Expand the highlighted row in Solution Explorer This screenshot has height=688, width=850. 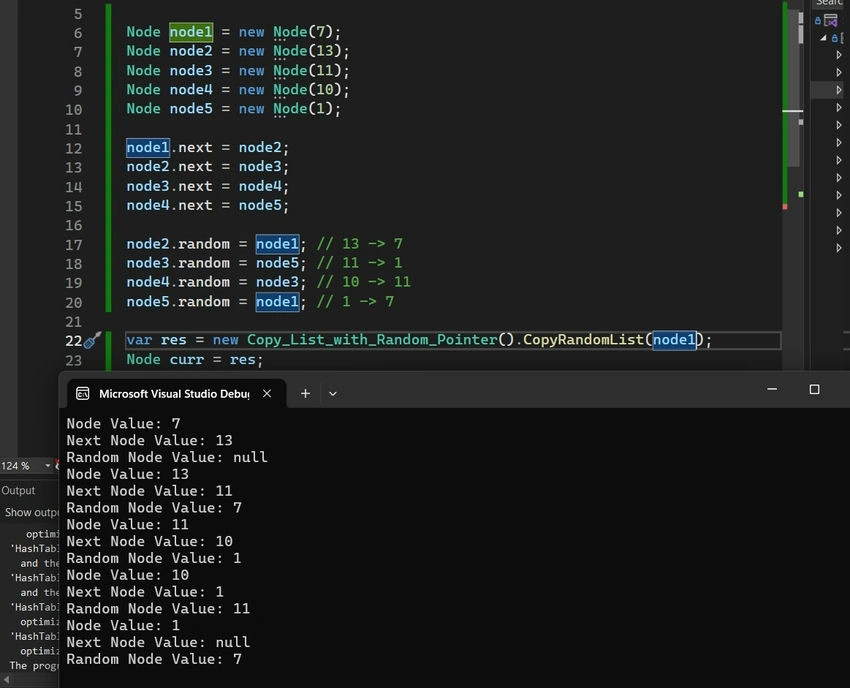[839, 90]
